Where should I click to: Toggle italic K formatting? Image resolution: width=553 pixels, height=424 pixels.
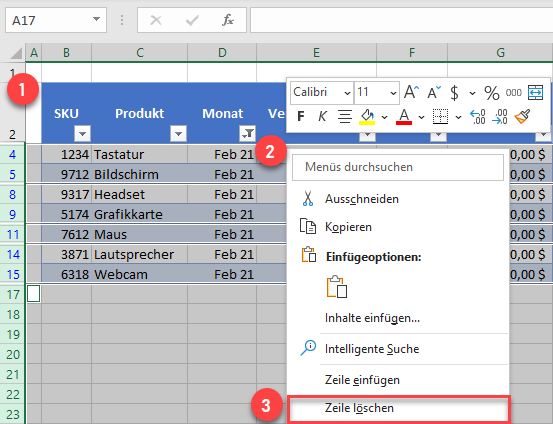[x=322, y=116]
